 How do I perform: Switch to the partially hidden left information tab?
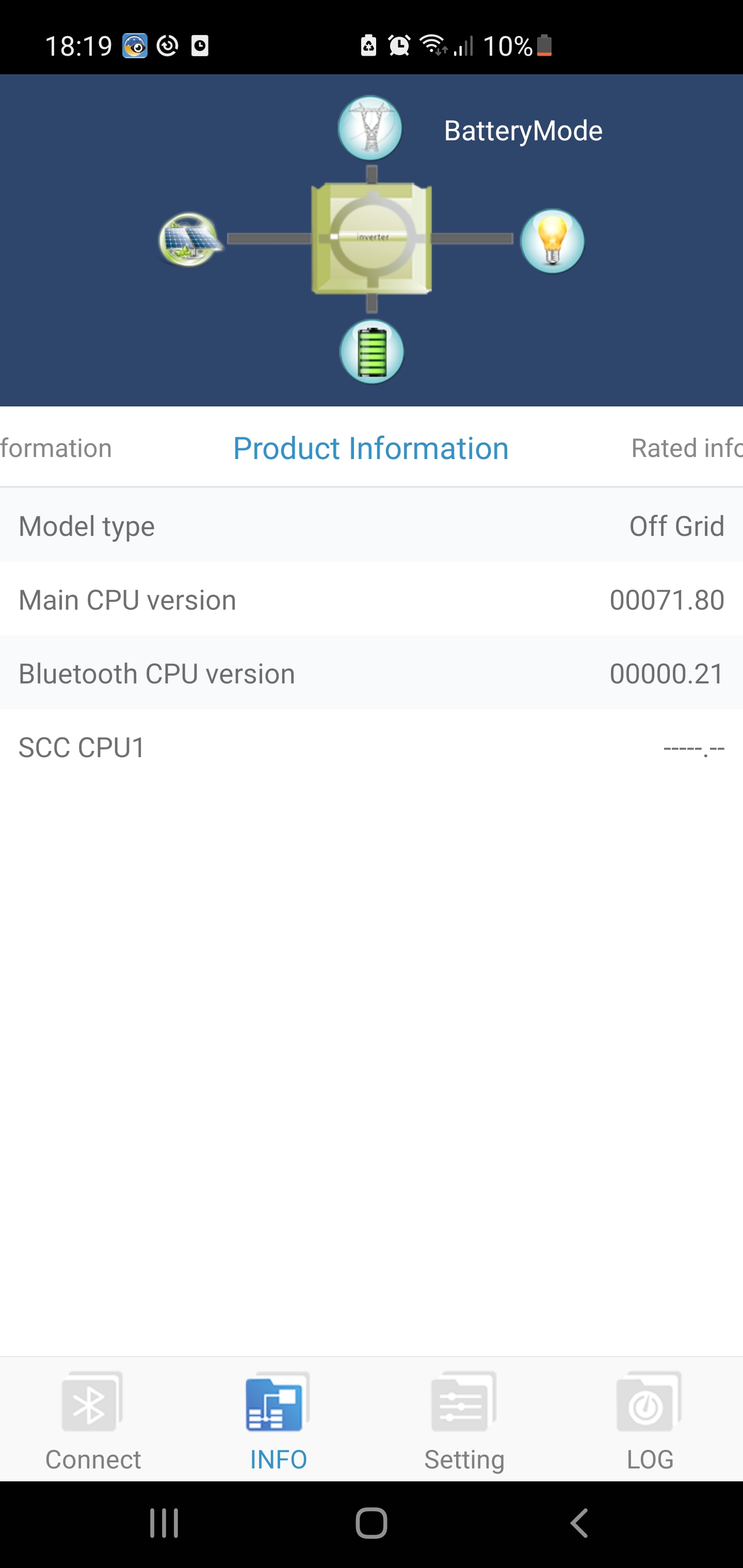(56, 449)
